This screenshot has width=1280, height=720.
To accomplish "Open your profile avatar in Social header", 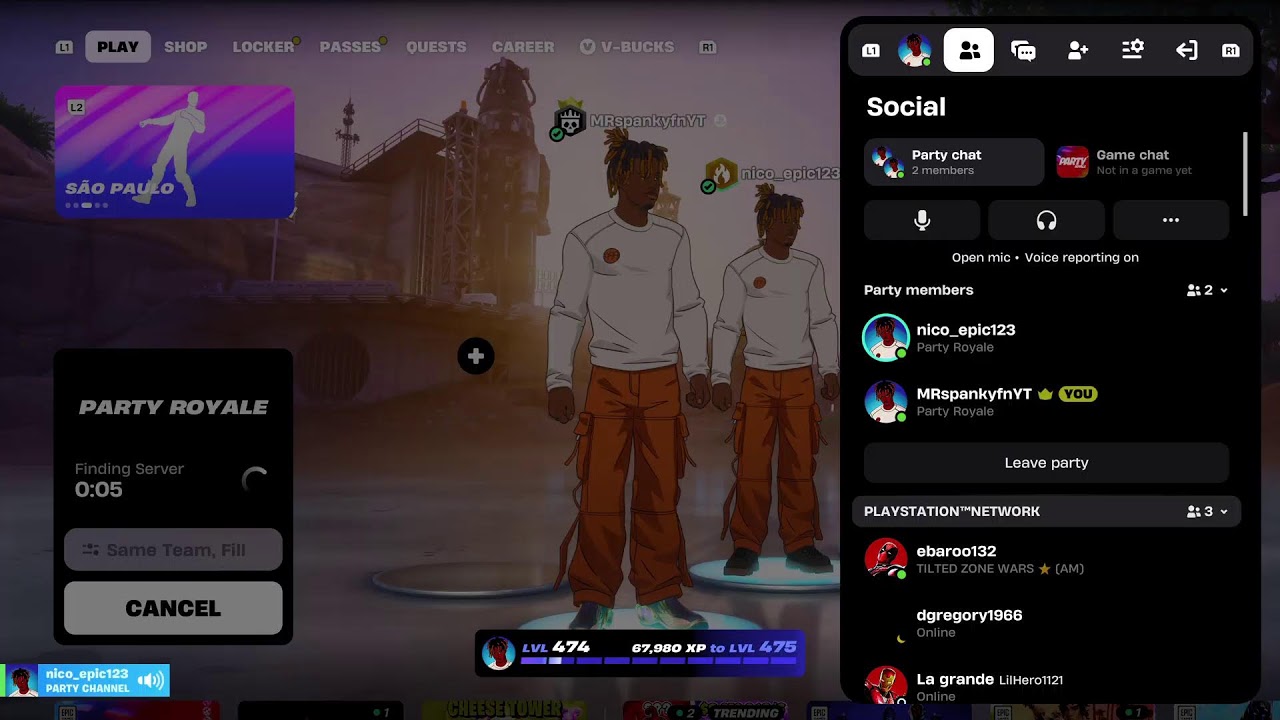I will coord(915,50).
